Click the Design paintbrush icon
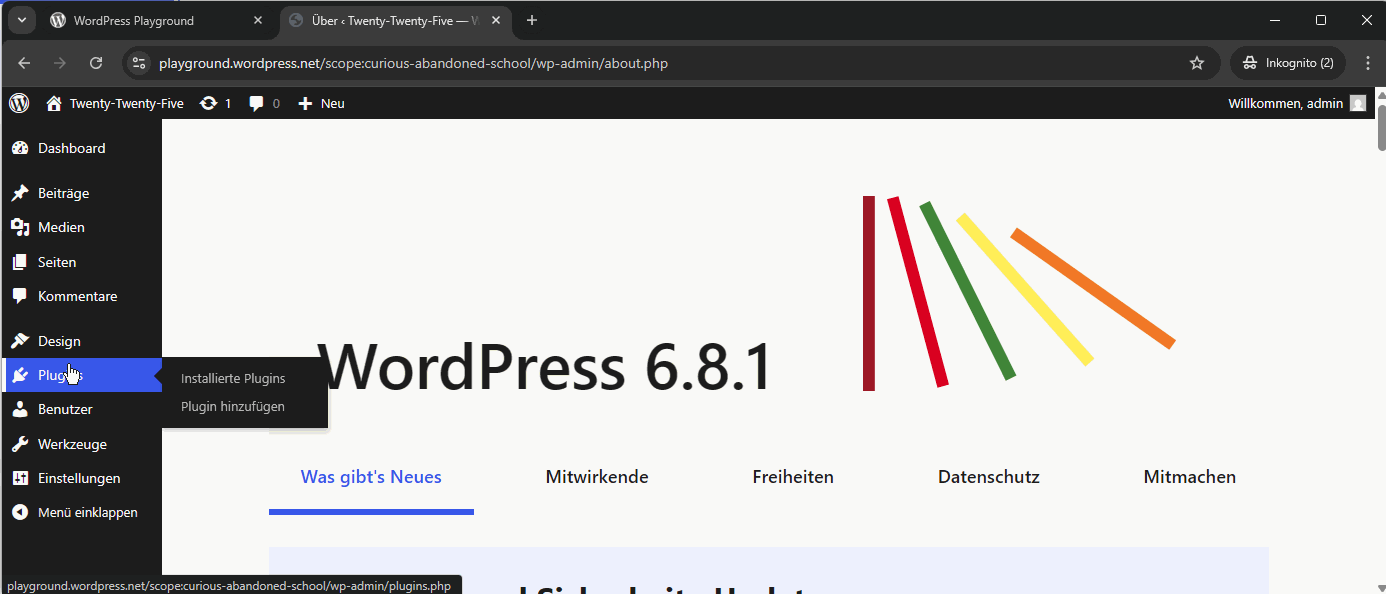 [20, 341]
